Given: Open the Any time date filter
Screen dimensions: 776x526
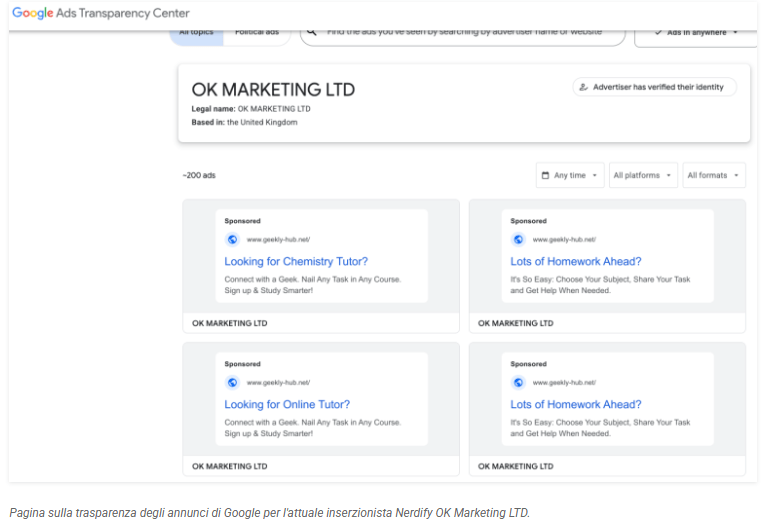Looking at the screenshot, I should click(x=571, y=175).
